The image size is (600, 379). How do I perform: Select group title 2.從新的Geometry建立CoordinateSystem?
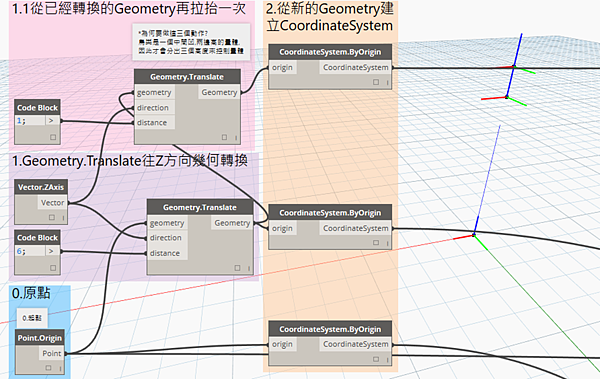point(330,17)
